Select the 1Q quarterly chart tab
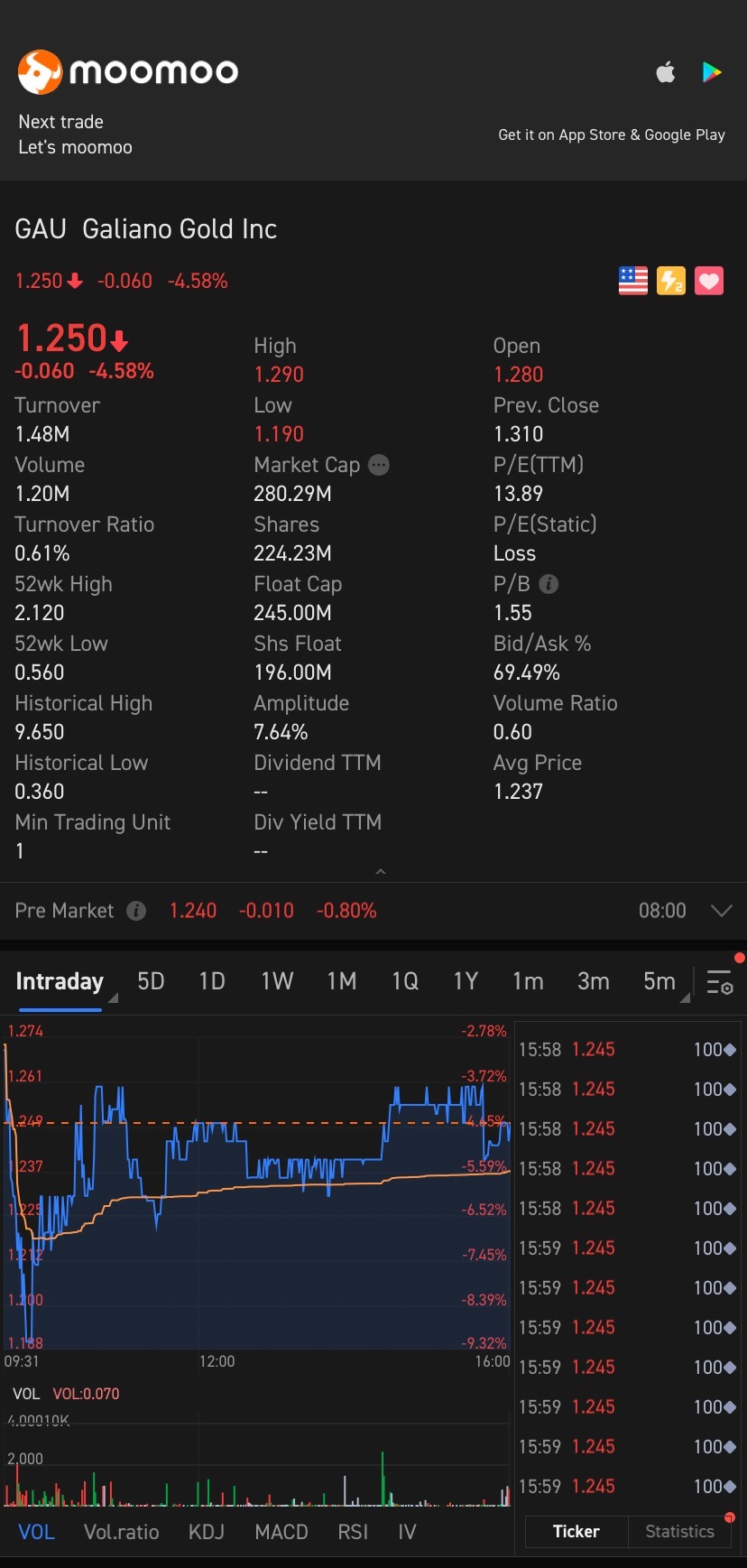 (405, 981)
